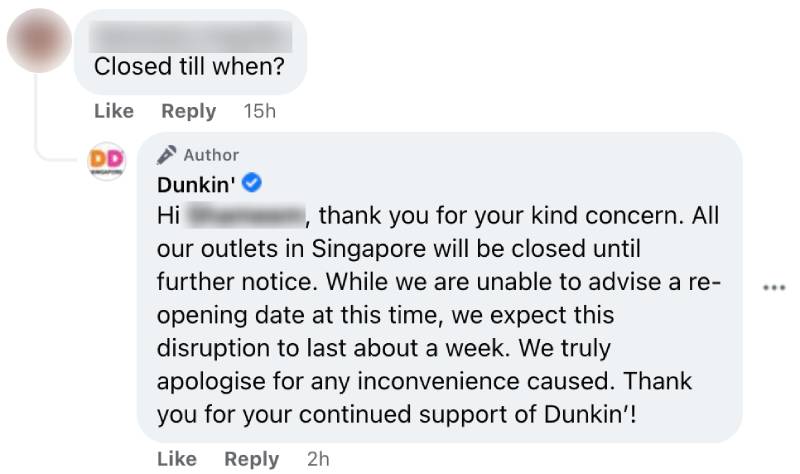The height and width of the screenshot is (474, 800).
Task: Open the blurred commenter name link
Action: (190, 37)
